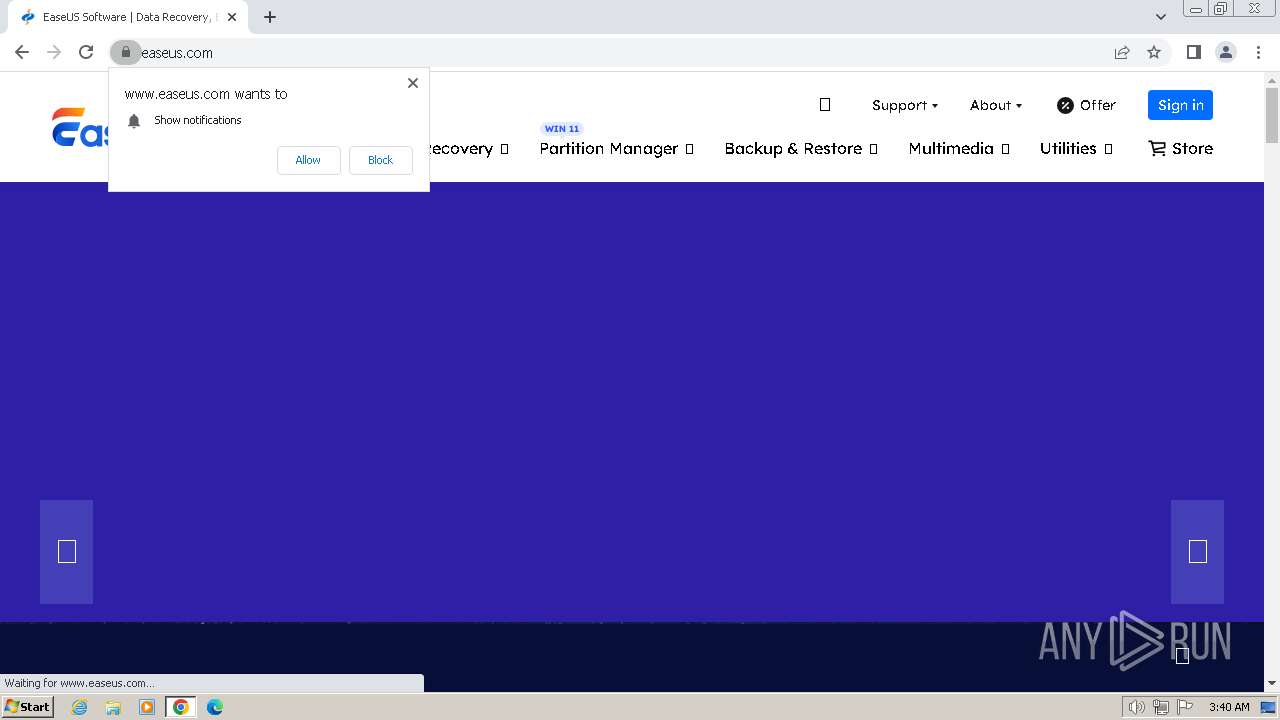Click the address bar URL
1280x720 pixels.
(176, 52)
